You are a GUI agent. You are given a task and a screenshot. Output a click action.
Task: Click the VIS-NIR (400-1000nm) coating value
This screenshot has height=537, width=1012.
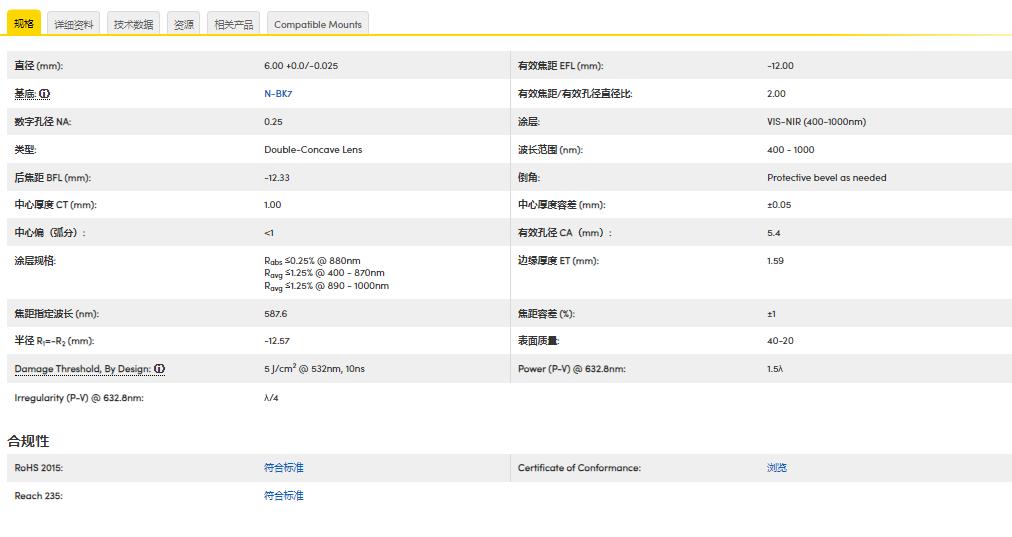click(816, 122)
